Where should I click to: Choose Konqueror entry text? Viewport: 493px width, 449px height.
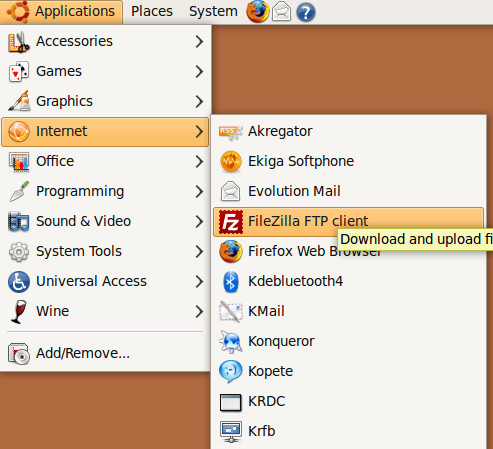[281, 342]
